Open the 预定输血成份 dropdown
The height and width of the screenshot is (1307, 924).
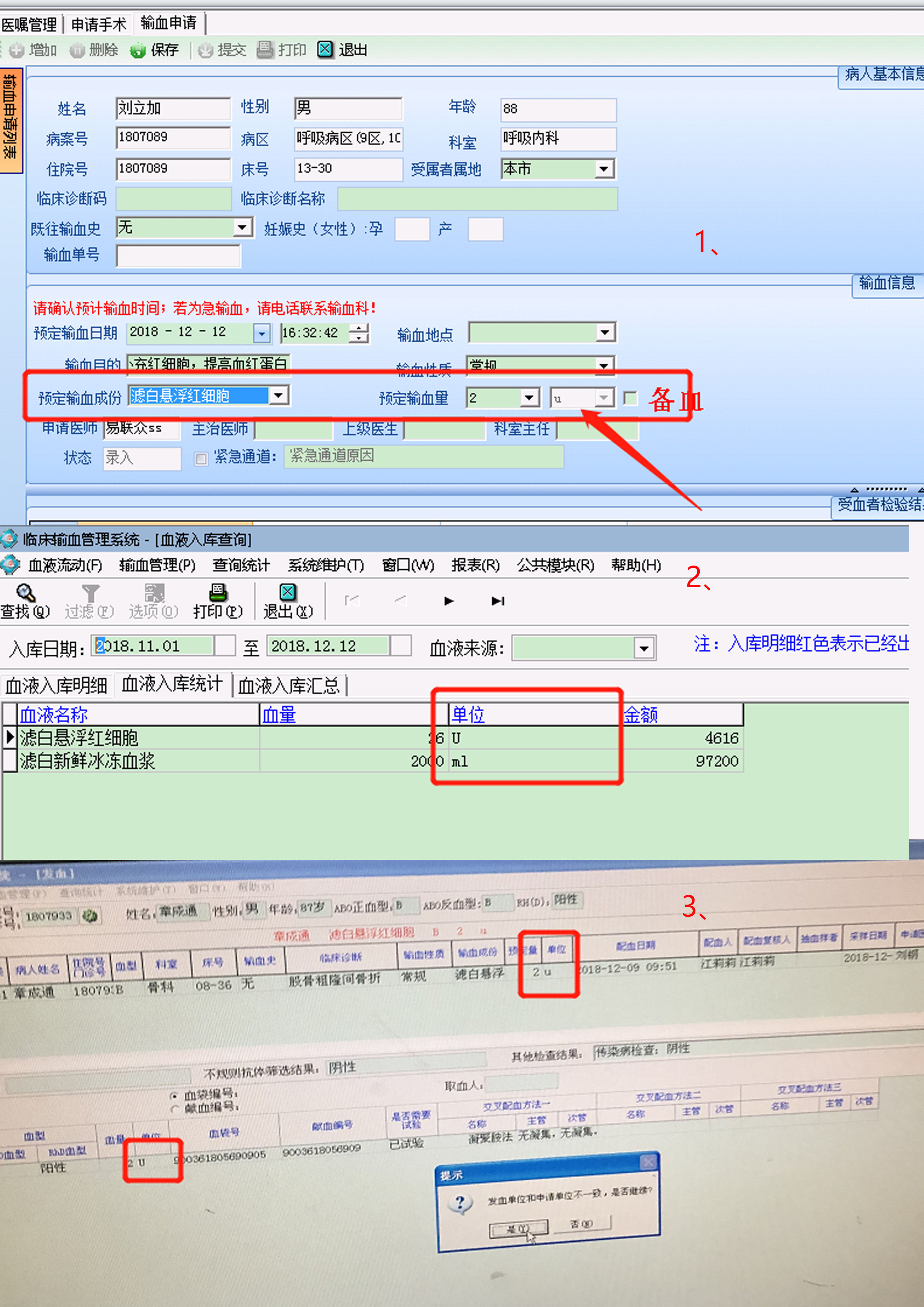(x=278, y=395)
